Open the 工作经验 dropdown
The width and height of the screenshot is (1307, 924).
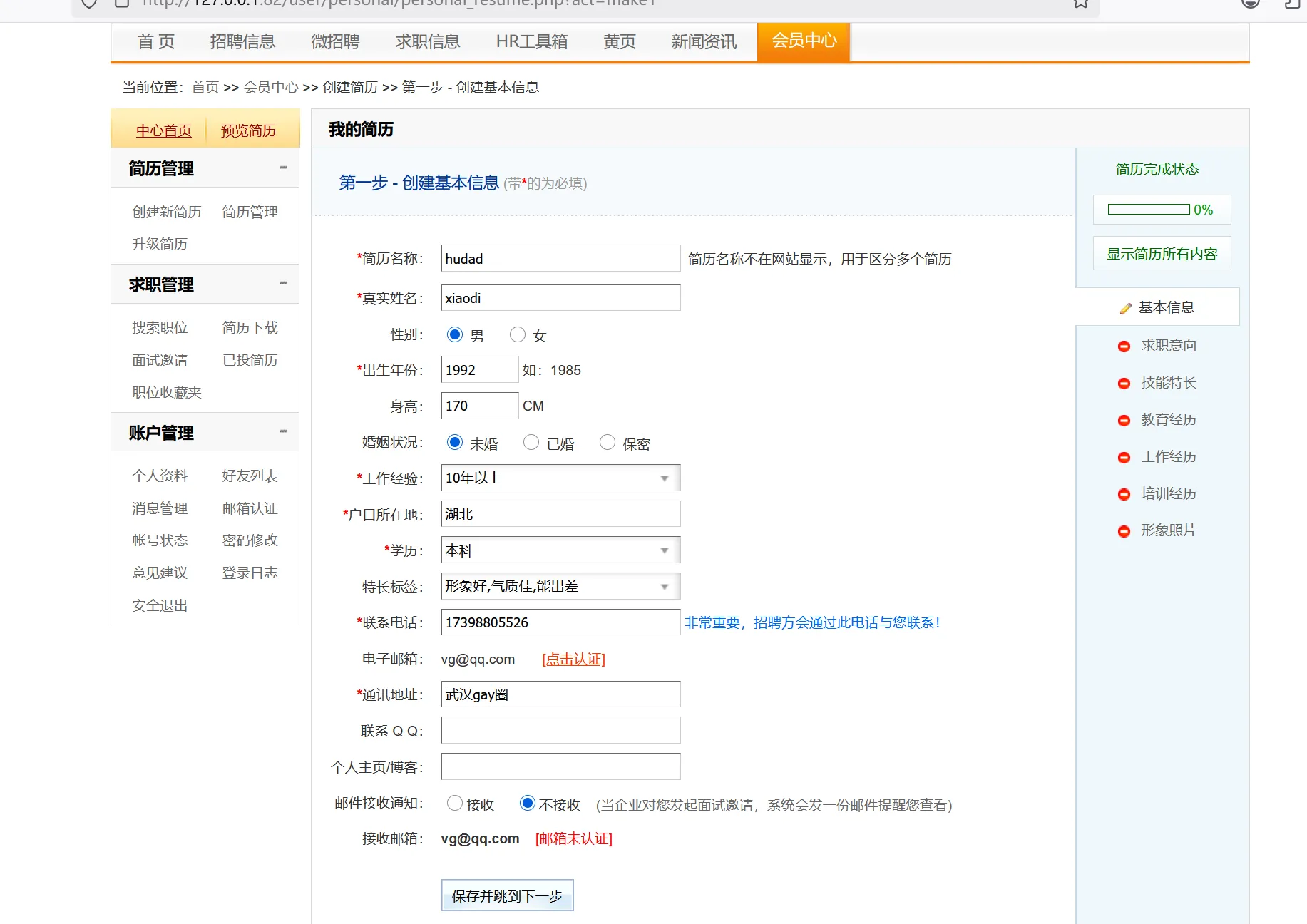click(560, 478)
